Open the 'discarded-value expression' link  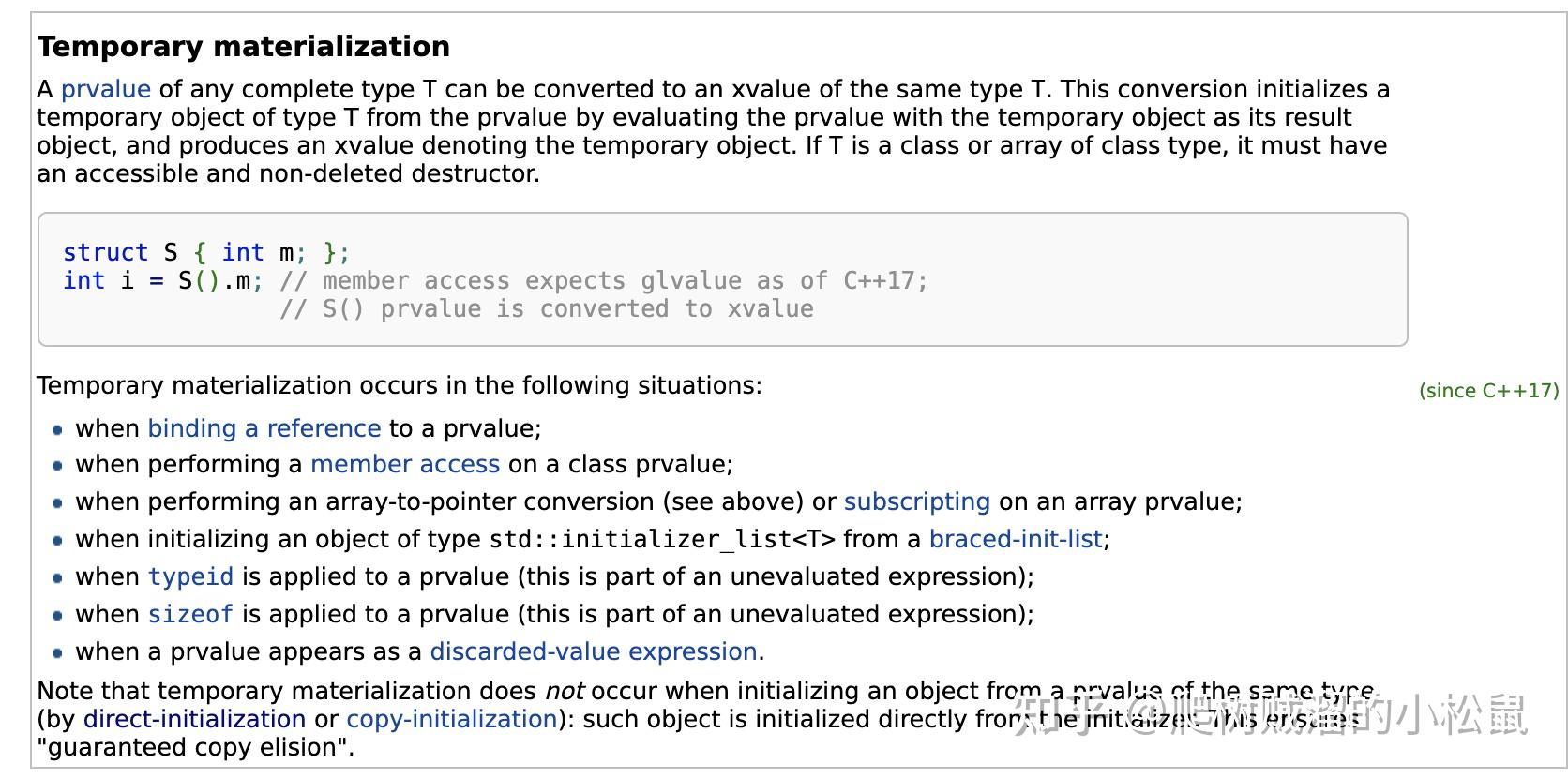coord(594,651)
